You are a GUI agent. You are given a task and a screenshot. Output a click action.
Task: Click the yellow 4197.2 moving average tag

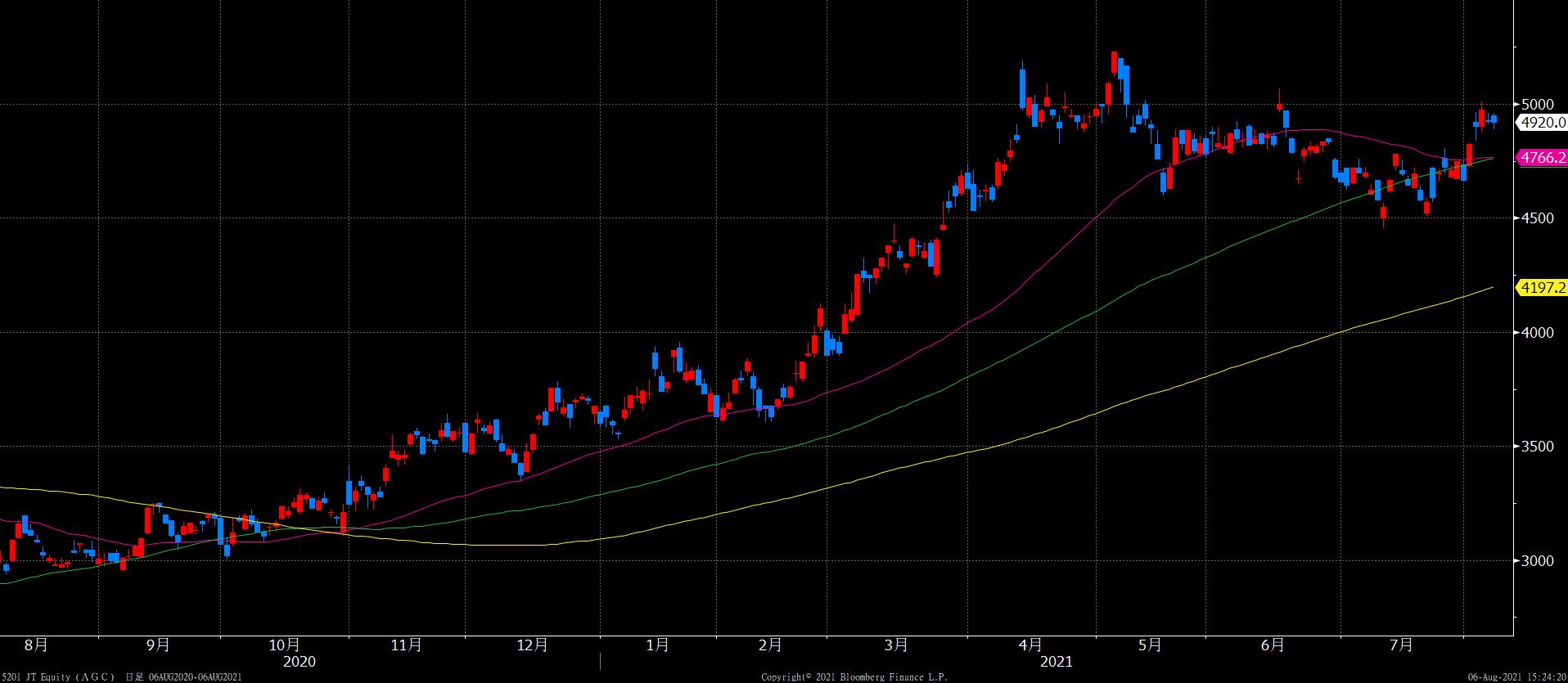point(1542,287)
